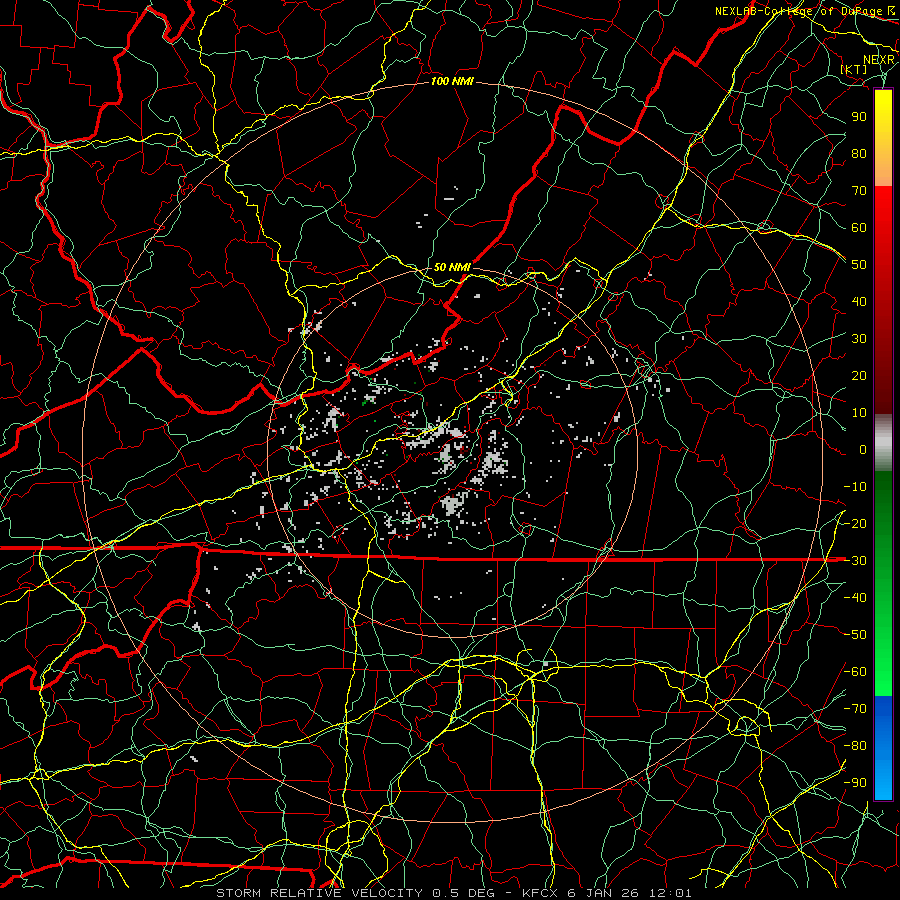900x900 pixels.
Task: Select the "0" velocity scale label
Action: pos(863,449)
